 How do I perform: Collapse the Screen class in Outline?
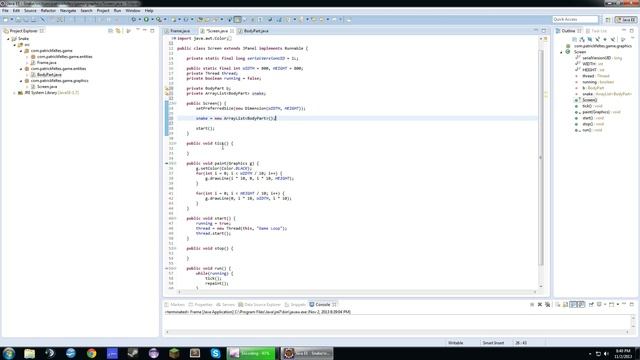(x=561, y=52)
